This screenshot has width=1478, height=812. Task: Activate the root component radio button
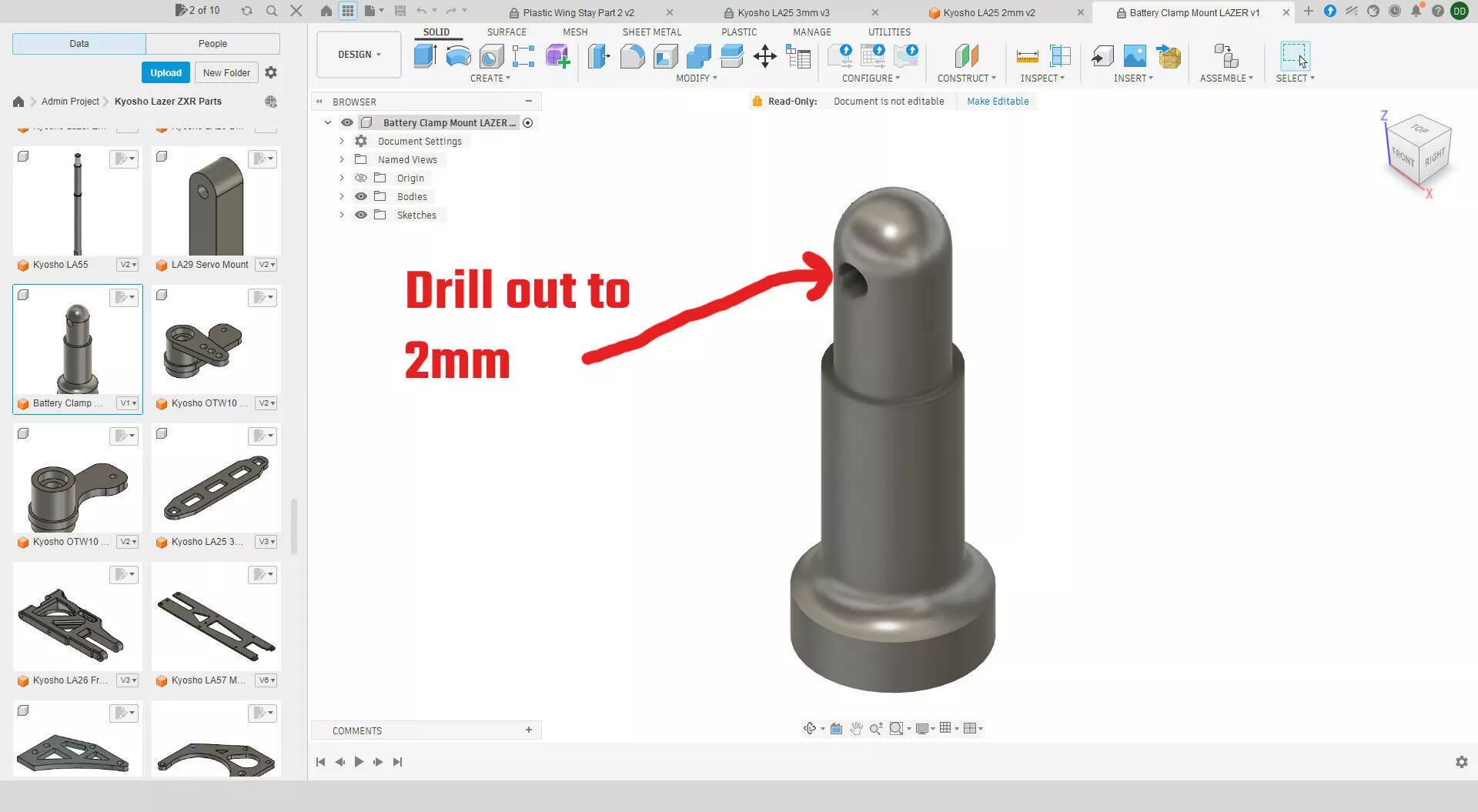pyautogui.click(x=528, y=122)
